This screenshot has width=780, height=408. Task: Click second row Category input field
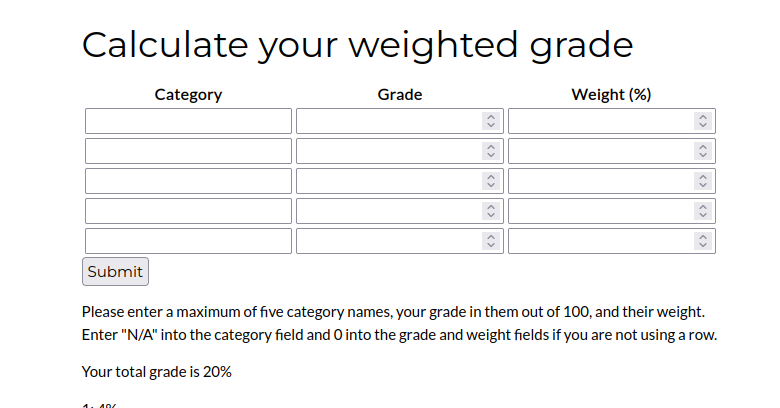coord(188,151)
